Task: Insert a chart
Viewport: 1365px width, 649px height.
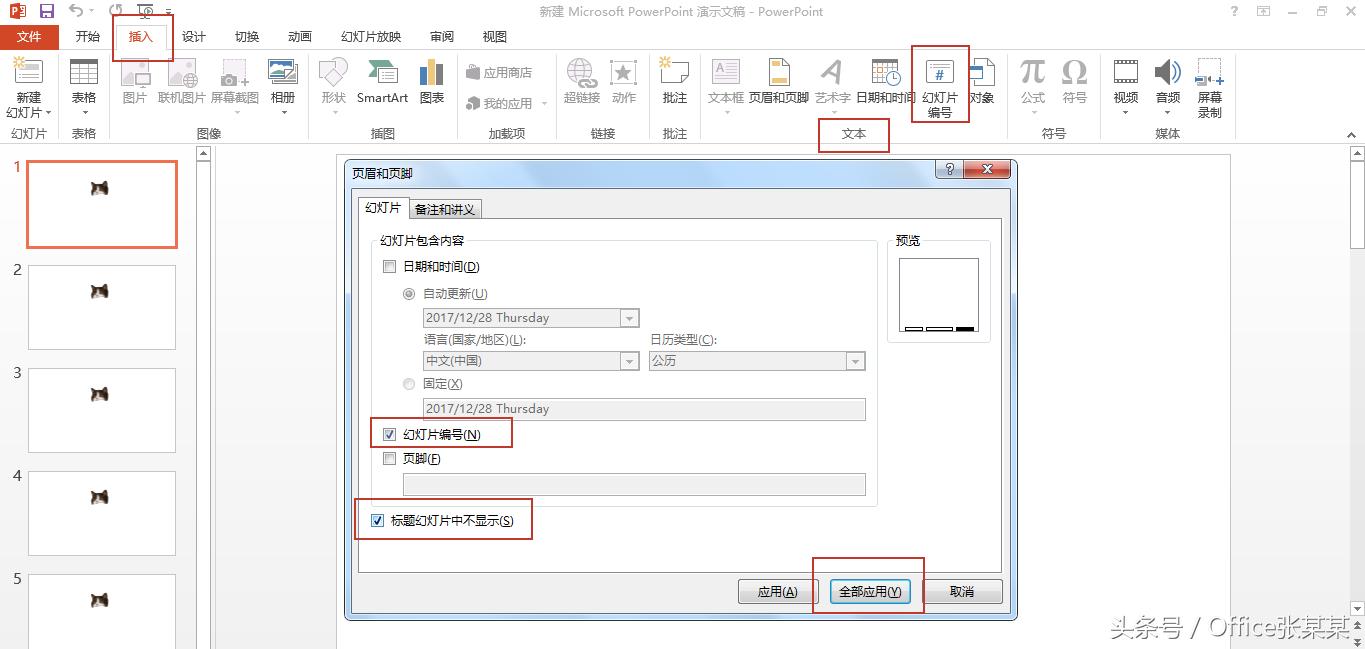Action: tap(430, 85)
